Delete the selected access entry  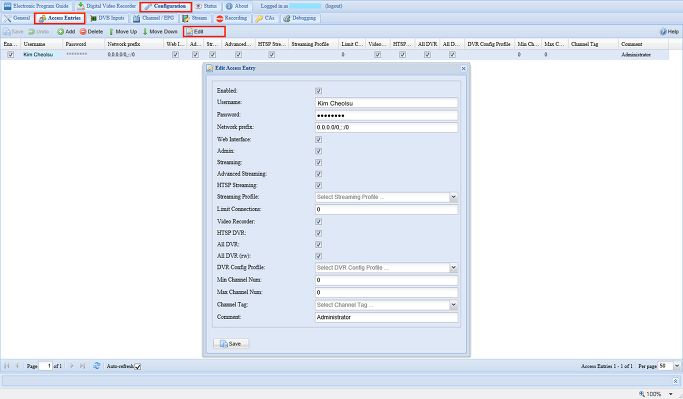click(91, 31)
